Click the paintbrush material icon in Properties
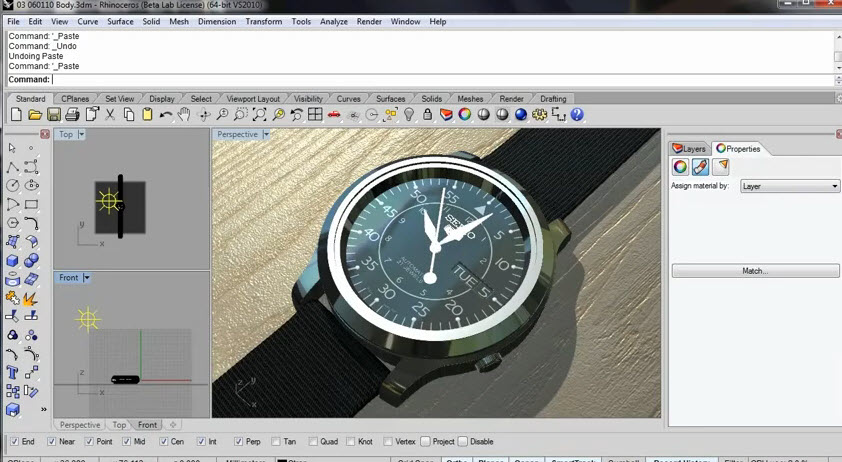842x462 pixels. (700, 167)
